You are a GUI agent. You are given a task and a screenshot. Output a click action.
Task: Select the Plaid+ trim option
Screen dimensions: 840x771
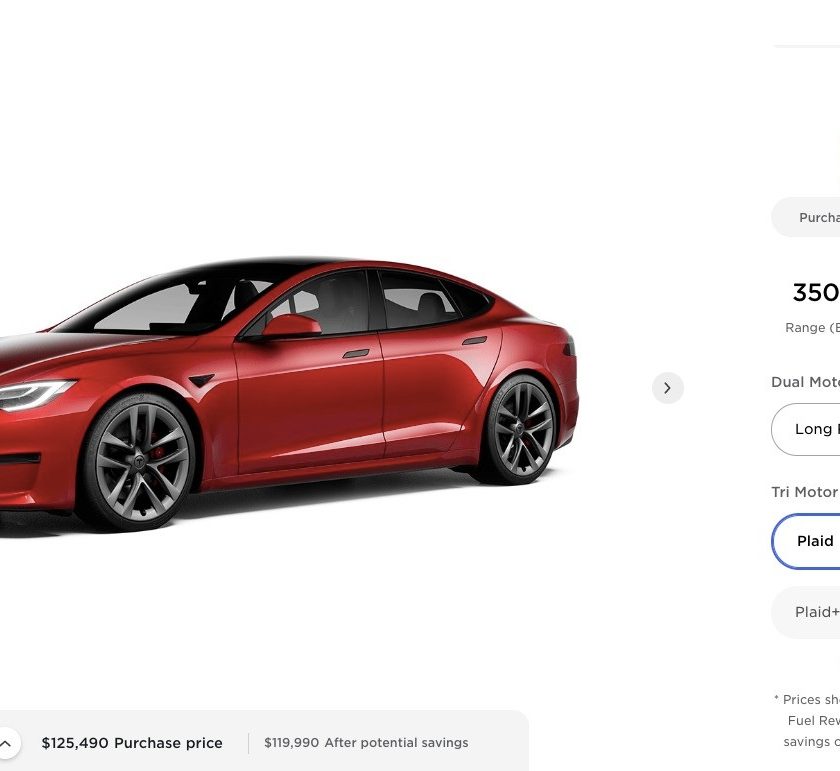(806, 612)
